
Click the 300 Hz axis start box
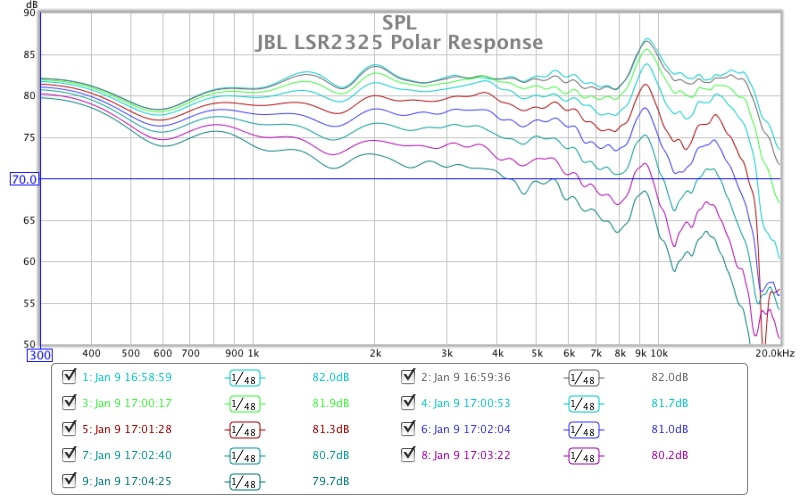pyautogui.click(x=40, y=355)
